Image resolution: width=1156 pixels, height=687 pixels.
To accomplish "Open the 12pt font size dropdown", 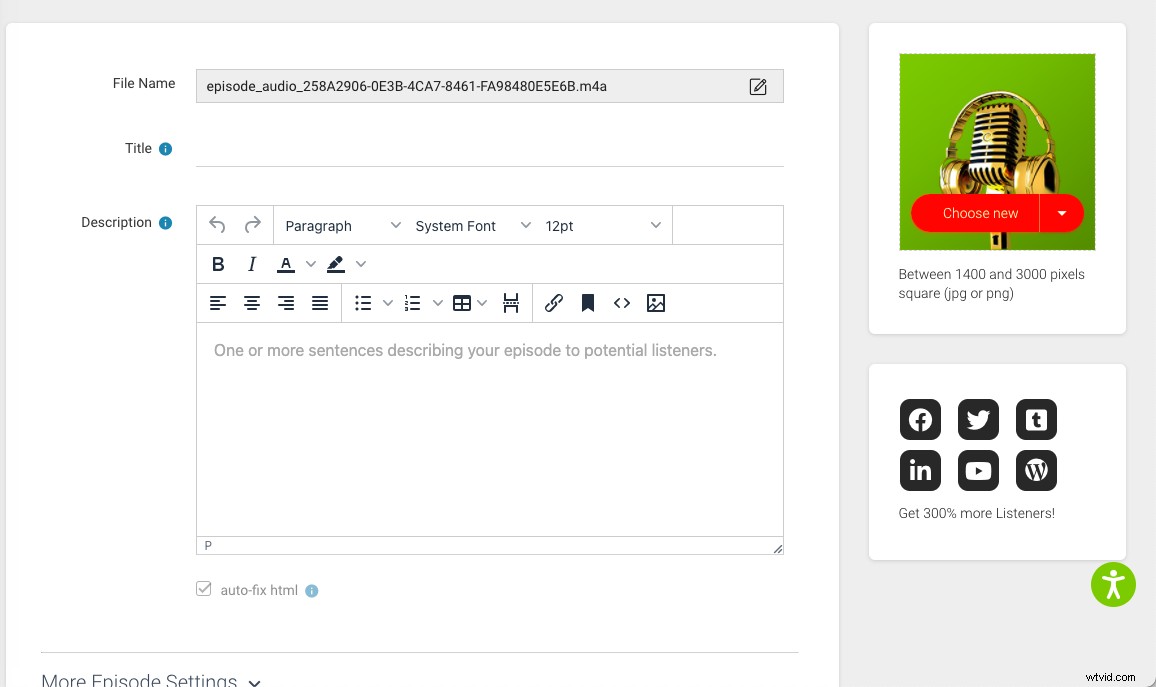I will [x=600, y=225].
